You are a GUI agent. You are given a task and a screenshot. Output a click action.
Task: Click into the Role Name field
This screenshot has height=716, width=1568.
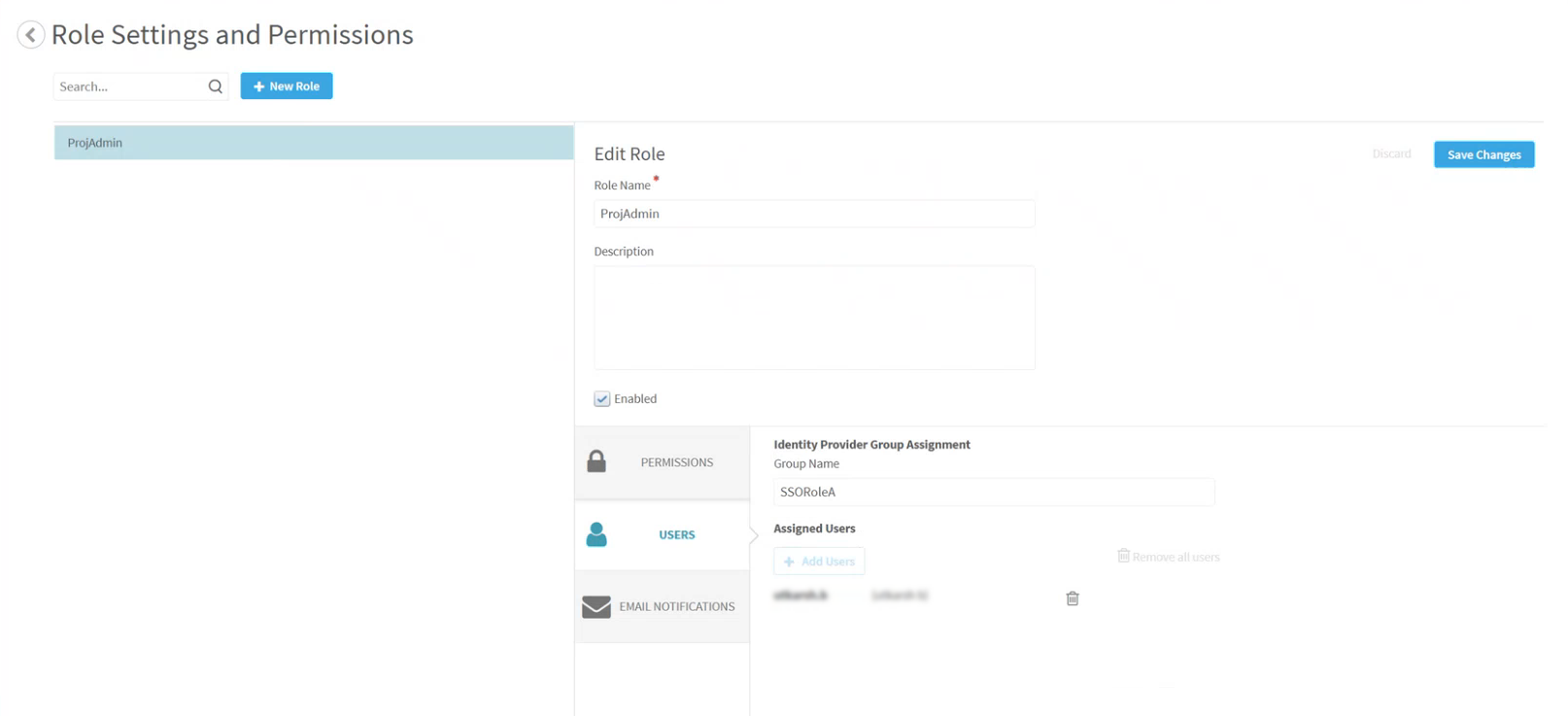click(x=813, y=214)
